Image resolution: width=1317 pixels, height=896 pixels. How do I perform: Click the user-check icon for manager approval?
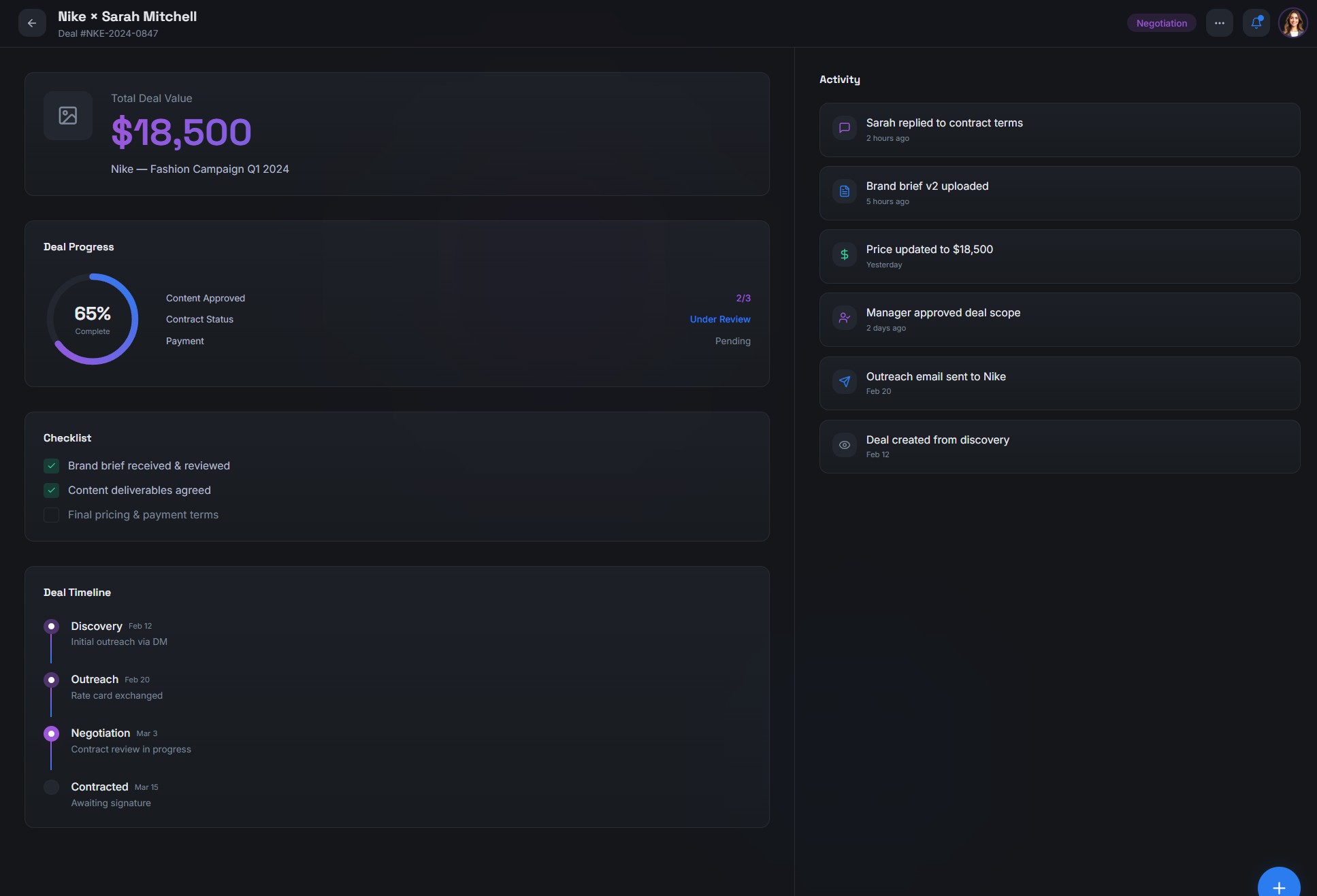click(844, 318)
